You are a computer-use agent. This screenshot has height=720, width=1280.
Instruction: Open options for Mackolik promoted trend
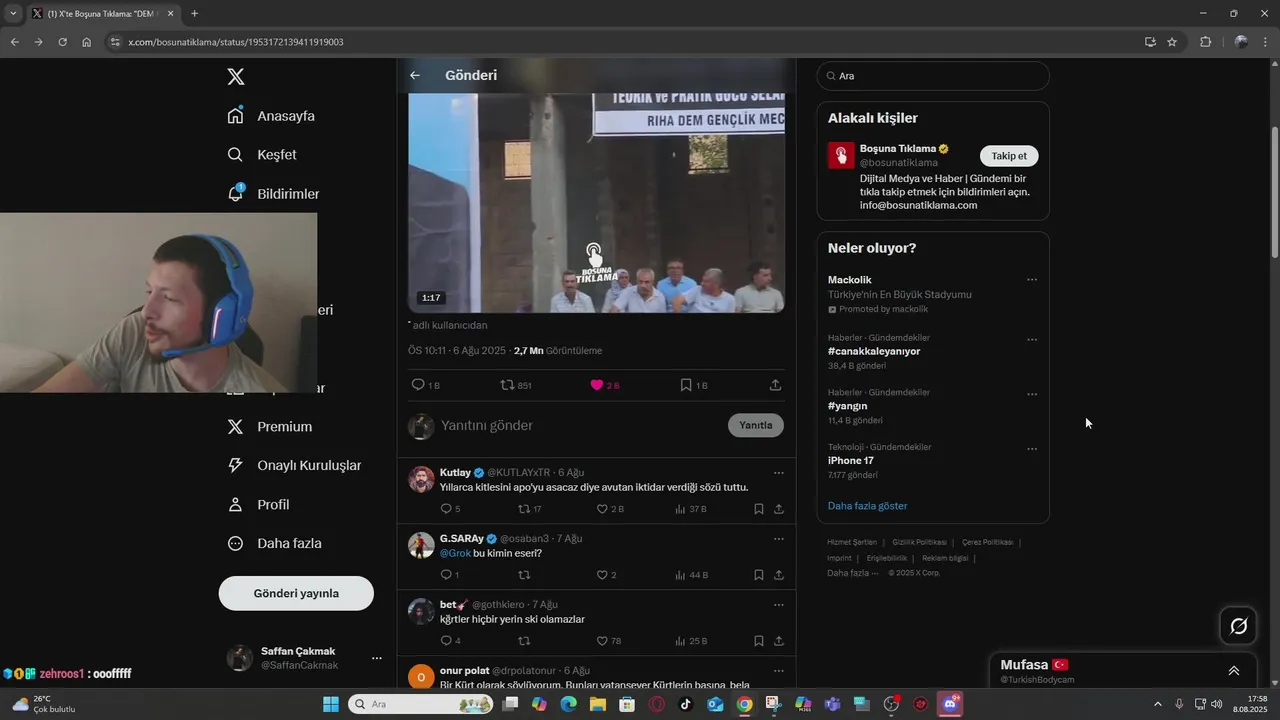tap(1032, 280)
